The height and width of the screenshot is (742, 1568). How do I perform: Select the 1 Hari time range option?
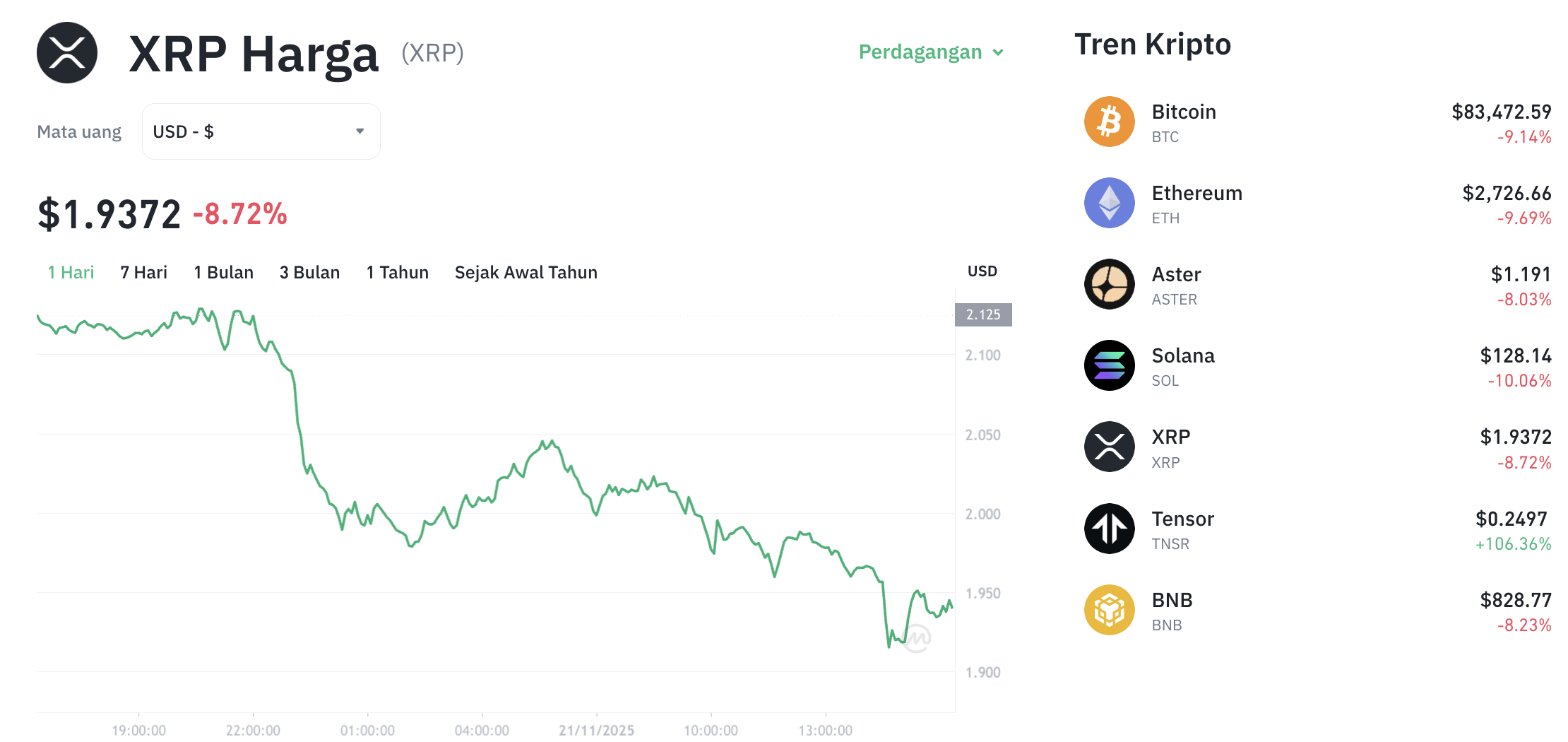70,272
